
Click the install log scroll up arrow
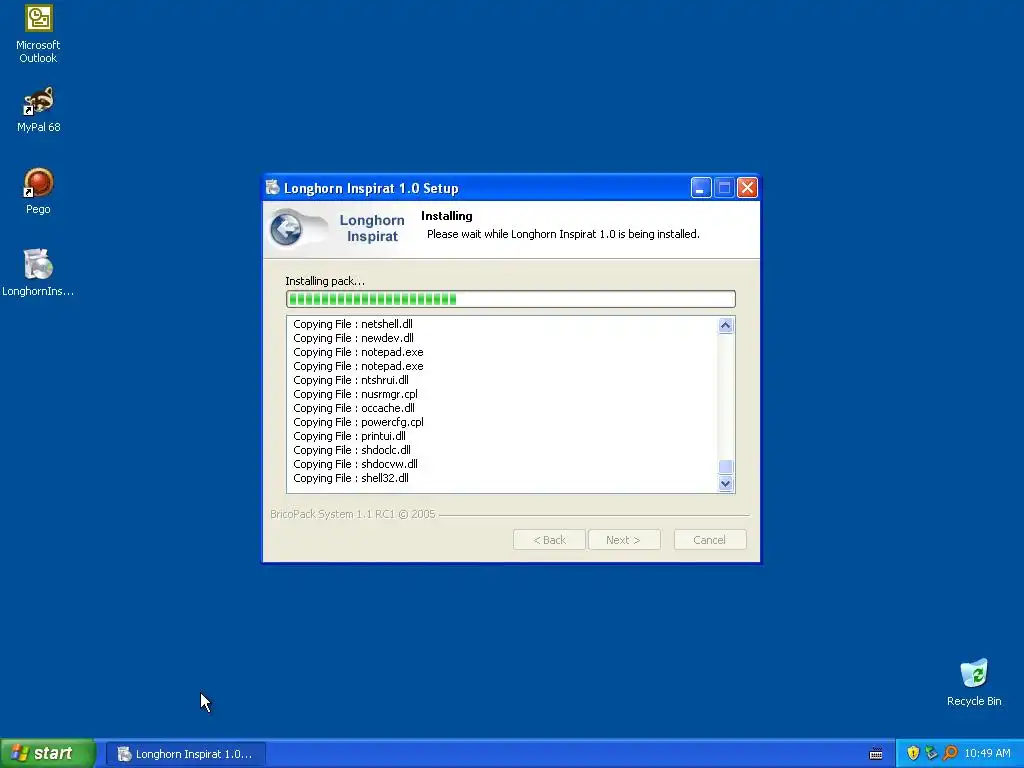(x=725, y=325)
